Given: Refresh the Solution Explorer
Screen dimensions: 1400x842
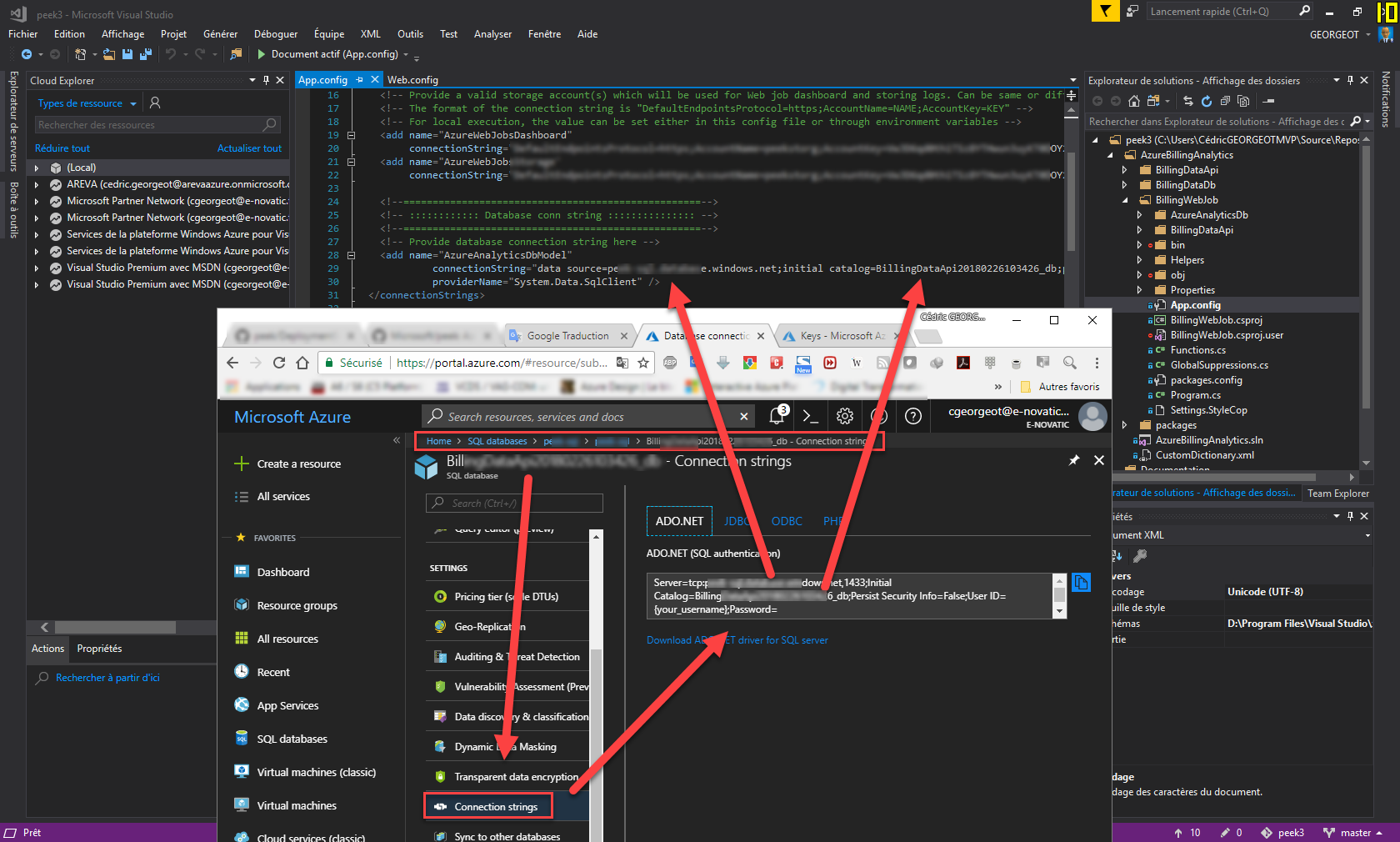Looking at the screenshot, I should click(1207, 101).
